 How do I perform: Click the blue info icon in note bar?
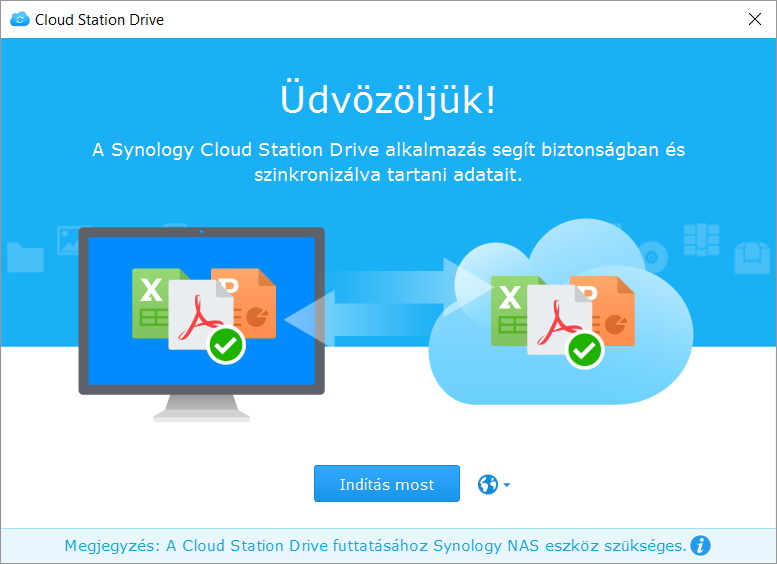click(700, 545)
